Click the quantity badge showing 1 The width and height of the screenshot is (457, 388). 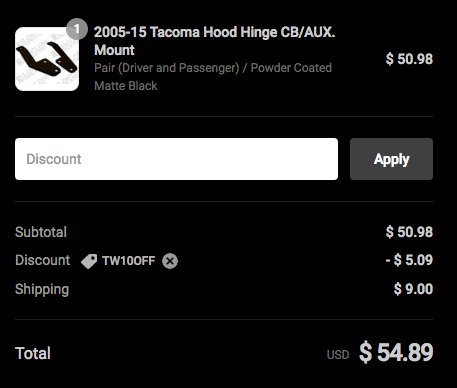[77, 29]
